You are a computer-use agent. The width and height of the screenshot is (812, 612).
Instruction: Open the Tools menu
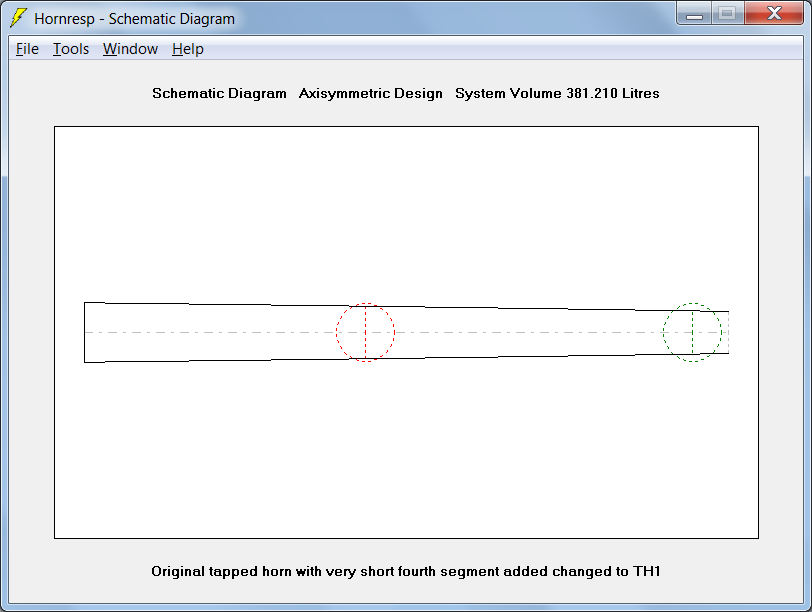click(x=71, y=49)
